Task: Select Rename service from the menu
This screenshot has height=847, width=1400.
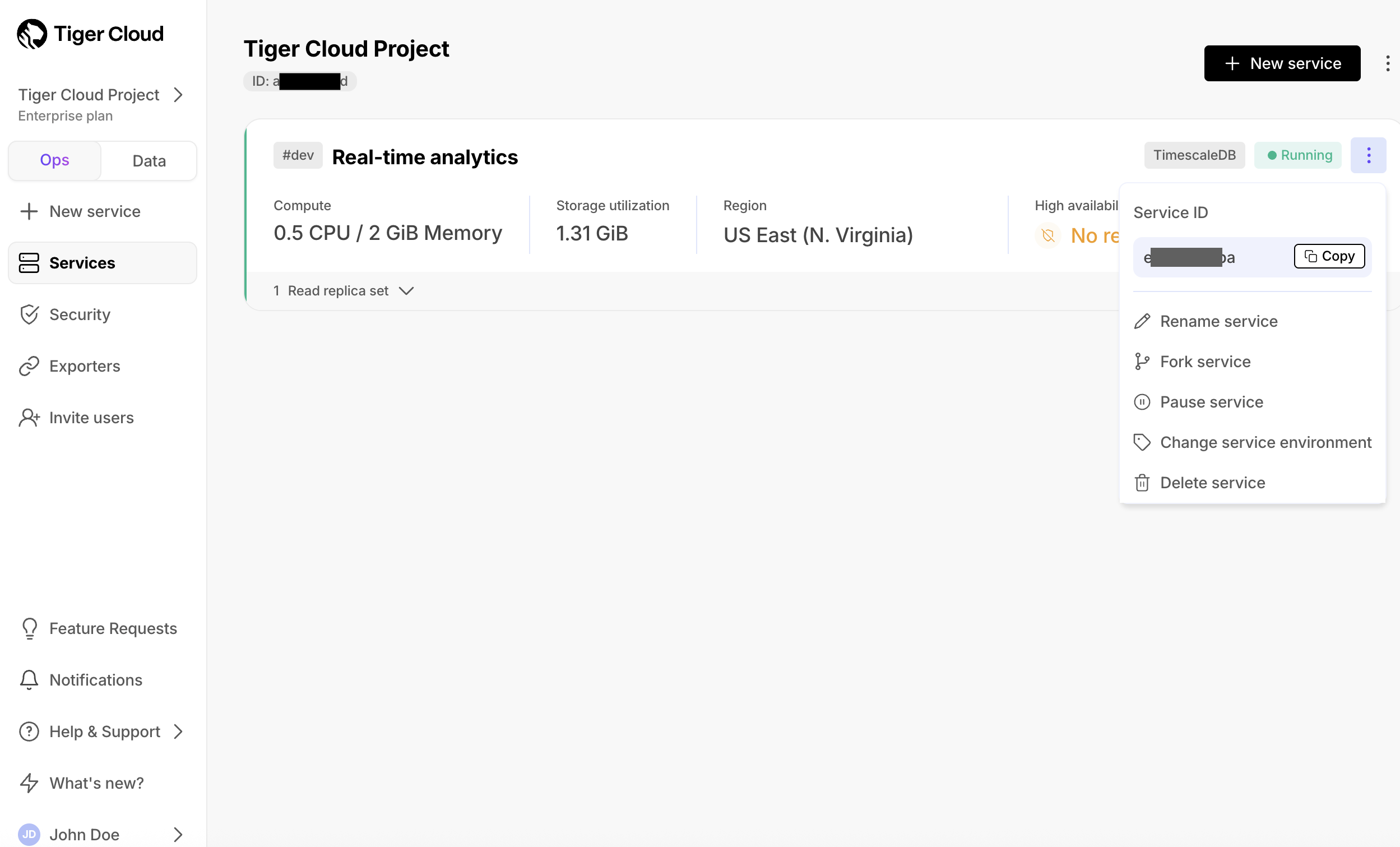Action: point(1218,321)
